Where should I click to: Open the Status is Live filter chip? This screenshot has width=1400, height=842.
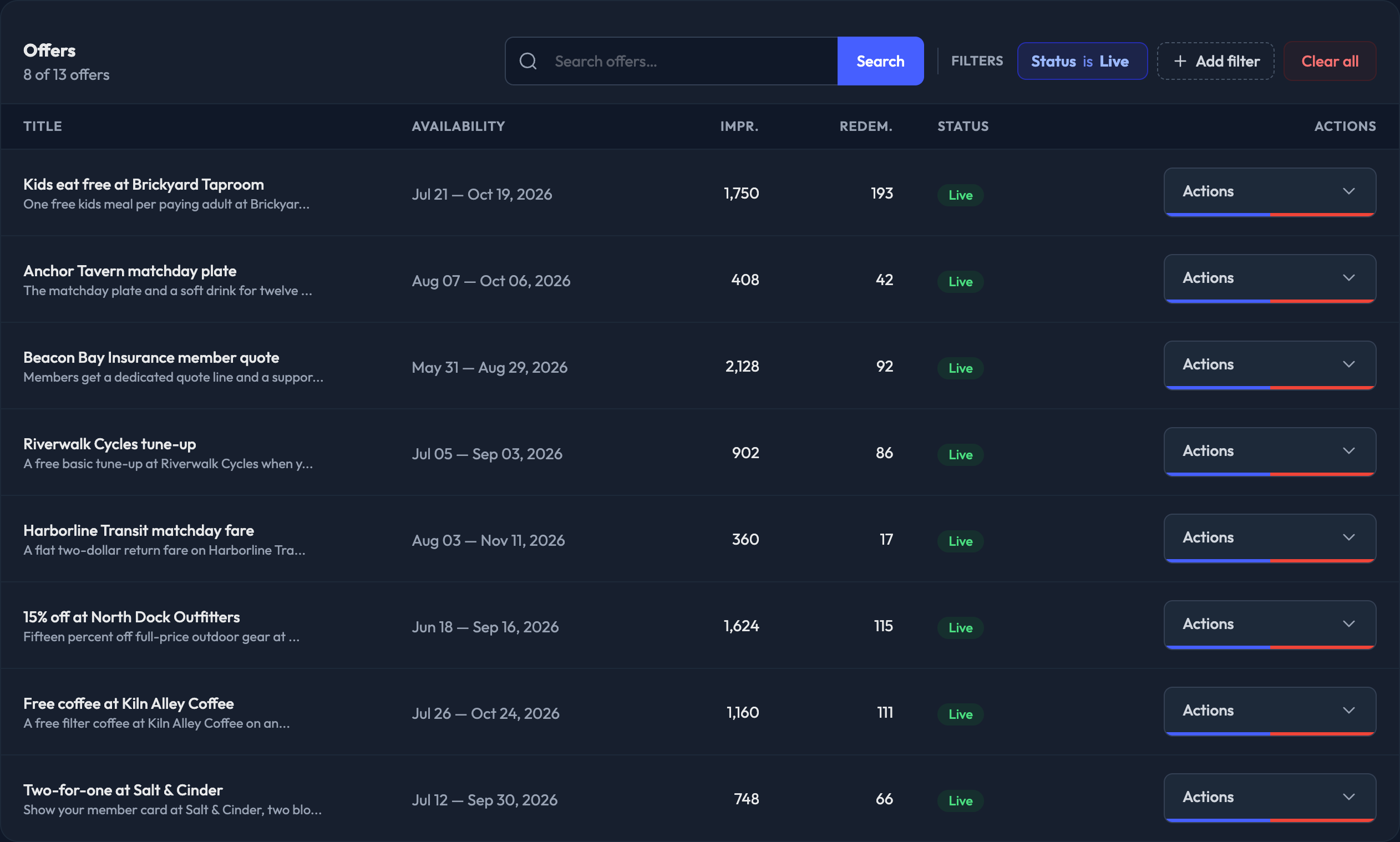click(1082, 61)
